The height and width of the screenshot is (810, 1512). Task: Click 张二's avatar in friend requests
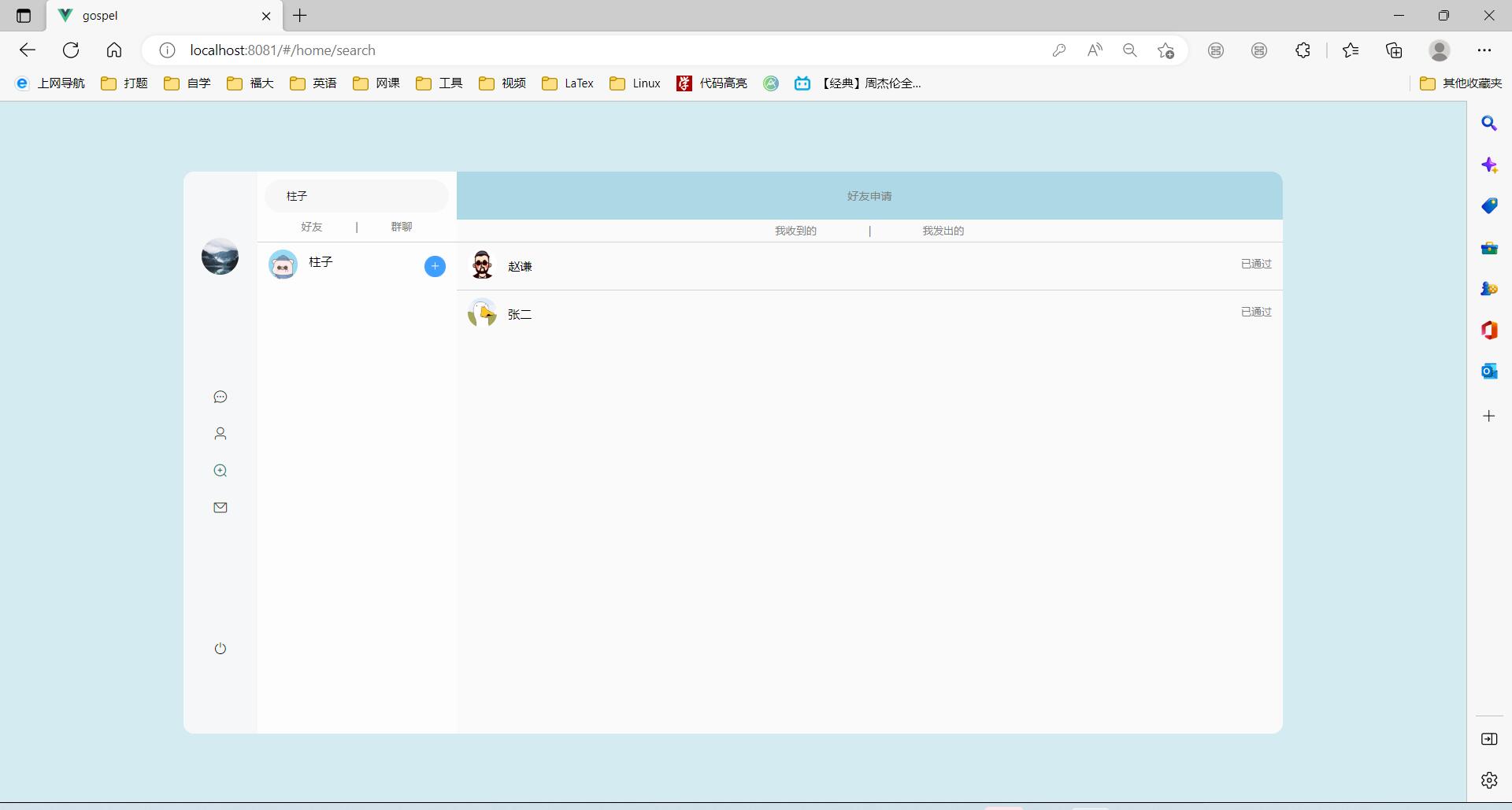coord(482,313)
